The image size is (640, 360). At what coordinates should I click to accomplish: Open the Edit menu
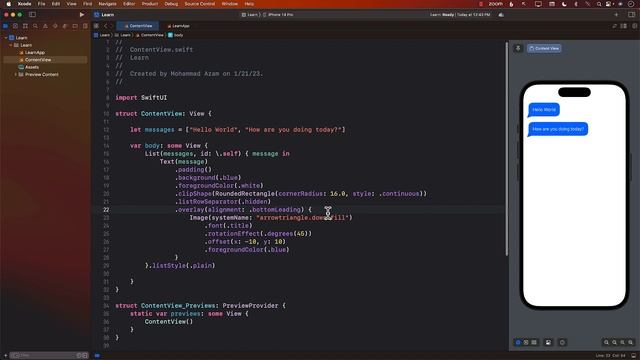[x=56, y=4]
